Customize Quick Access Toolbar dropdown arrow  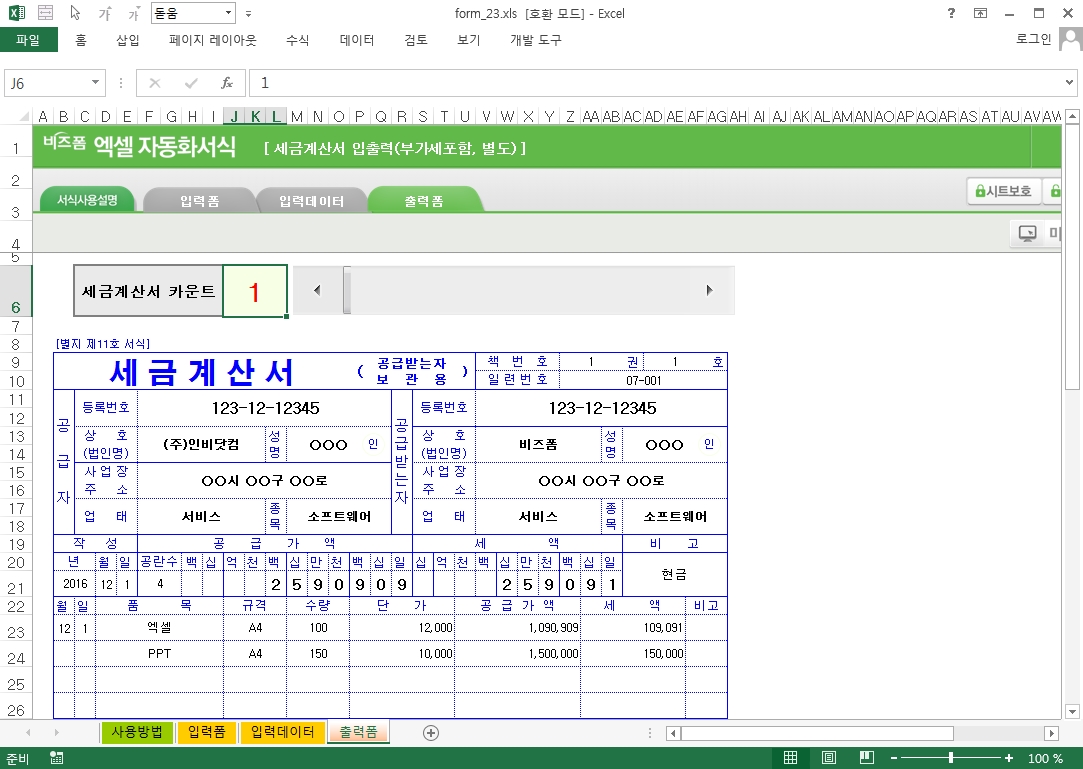(x=248, y=14)
